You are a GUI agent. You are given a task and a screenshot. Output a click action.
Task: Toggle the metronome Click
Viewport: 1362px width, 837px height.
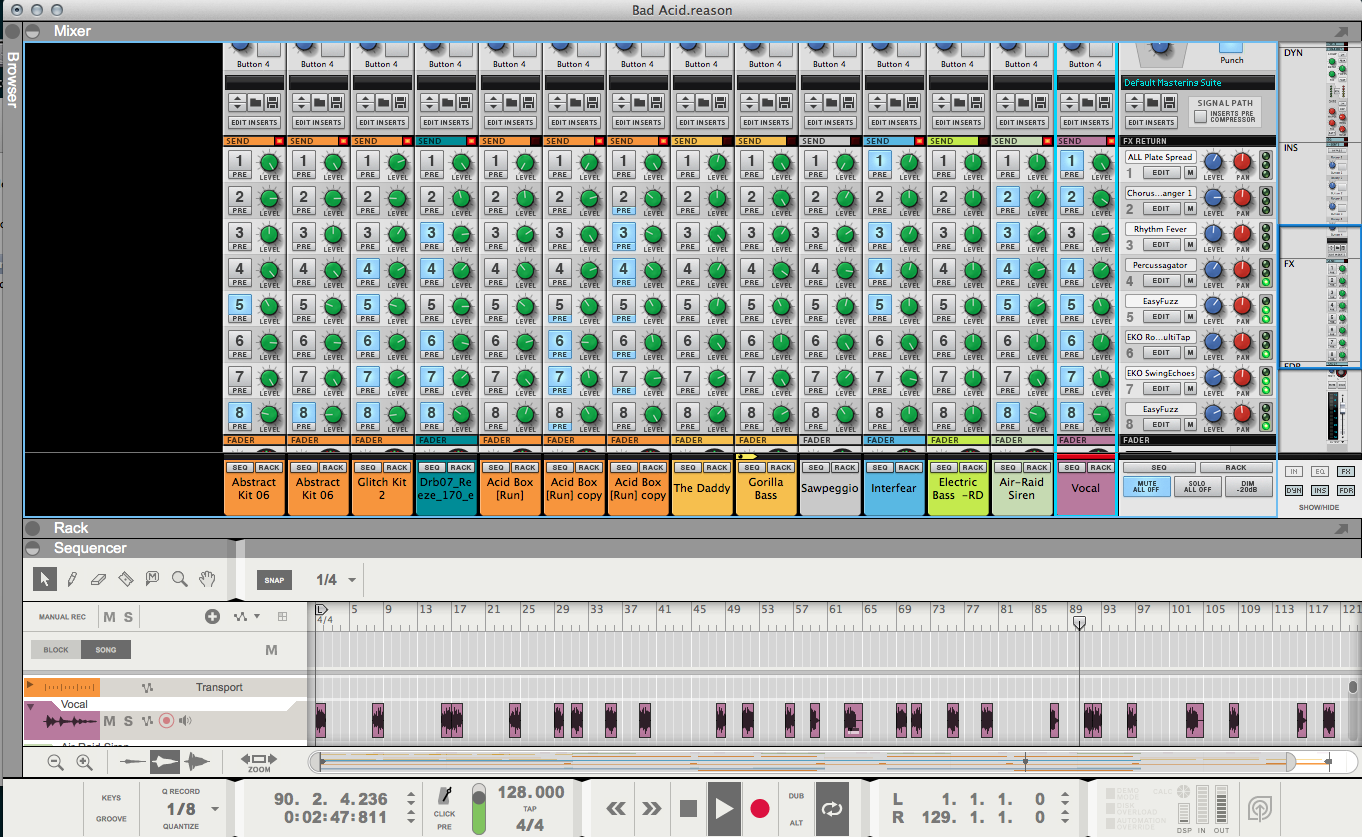(x=444, y=797)
